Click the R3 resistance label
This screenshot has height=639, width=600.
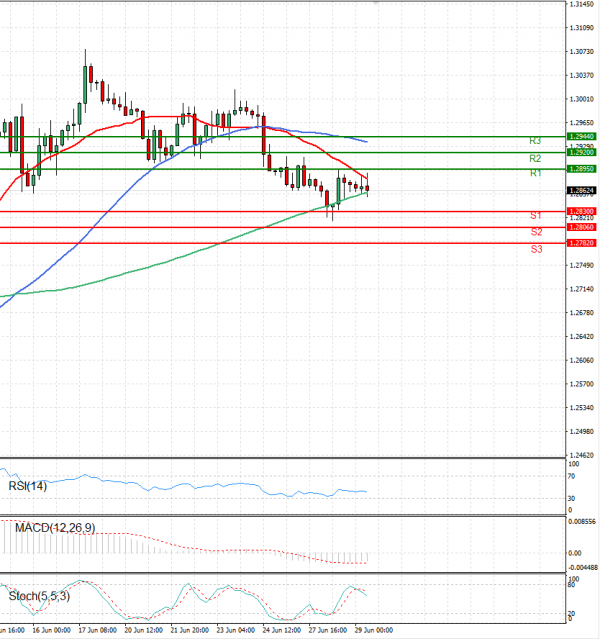(535, 141)
